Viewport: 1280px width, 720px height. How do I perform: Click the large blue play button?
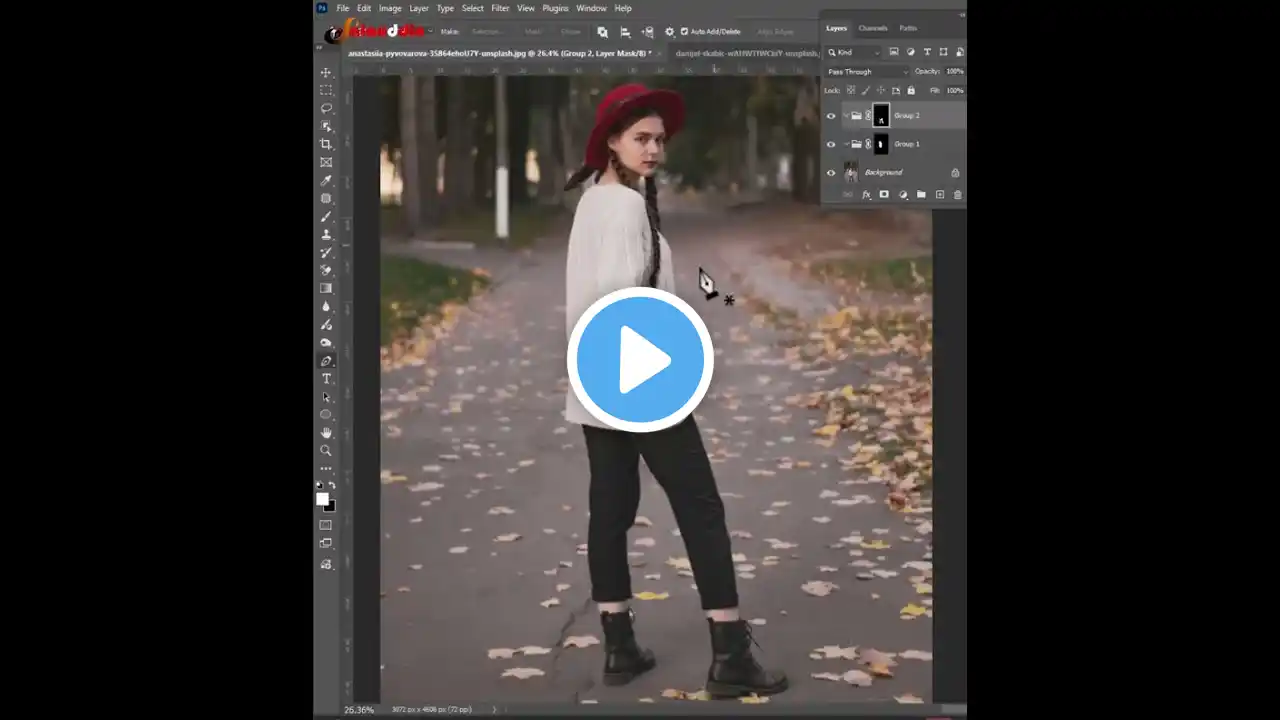640,360
